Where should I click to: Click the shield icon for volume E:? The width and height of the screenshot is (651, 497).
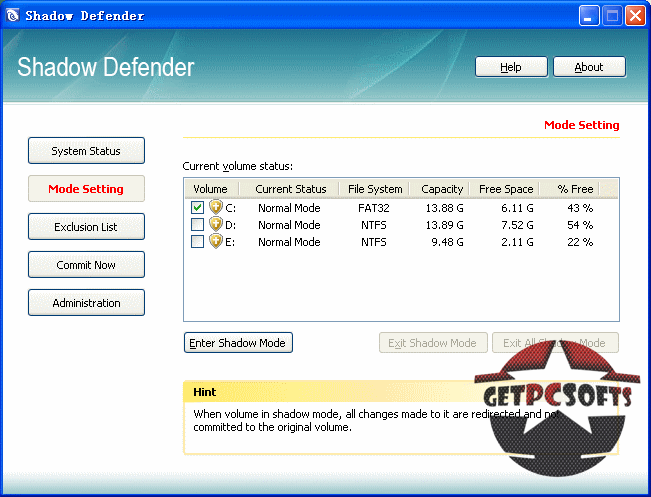point(216,241)
